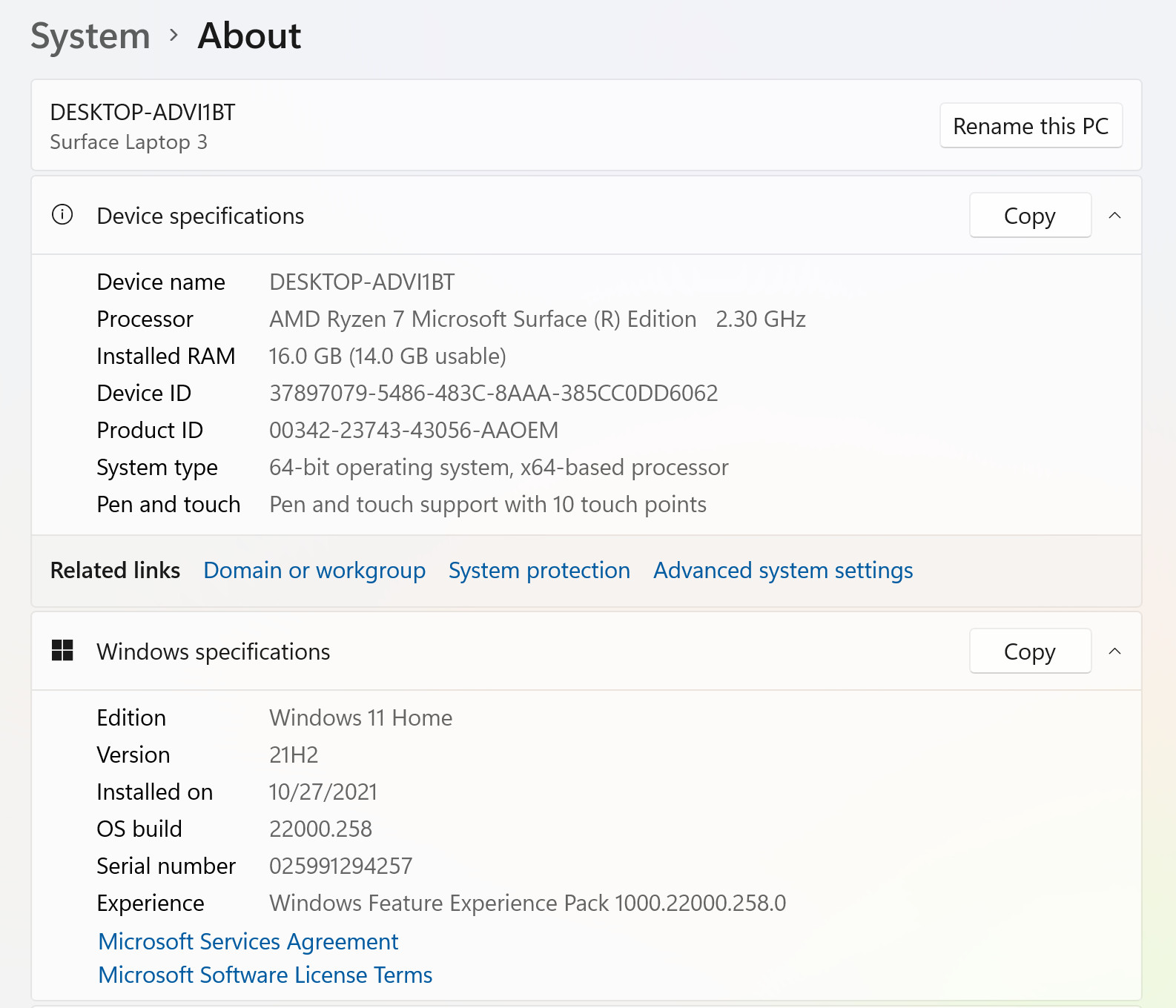Select the Device ID value 37897079-5486
This screenshot has width=1176, height=1008.
(494, 394)
